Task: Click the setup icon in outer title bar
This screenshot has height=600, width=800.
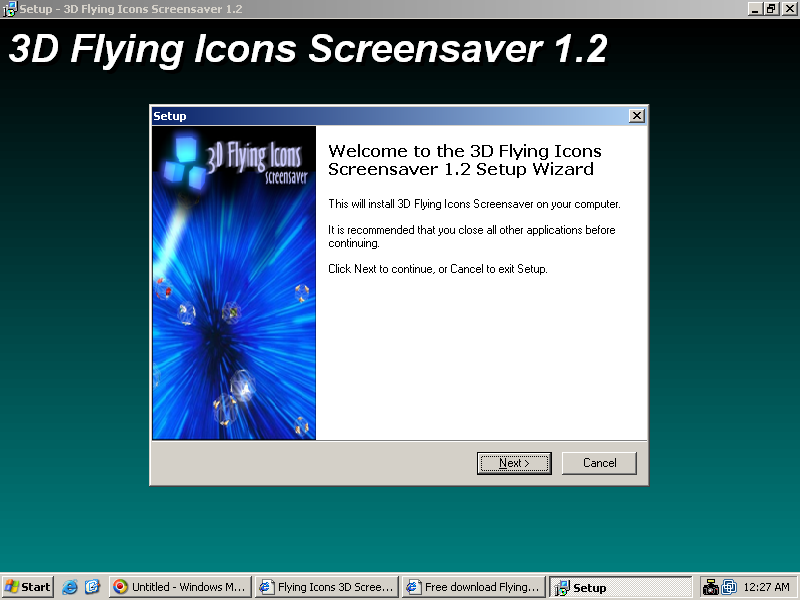Action: click(10, 9)
